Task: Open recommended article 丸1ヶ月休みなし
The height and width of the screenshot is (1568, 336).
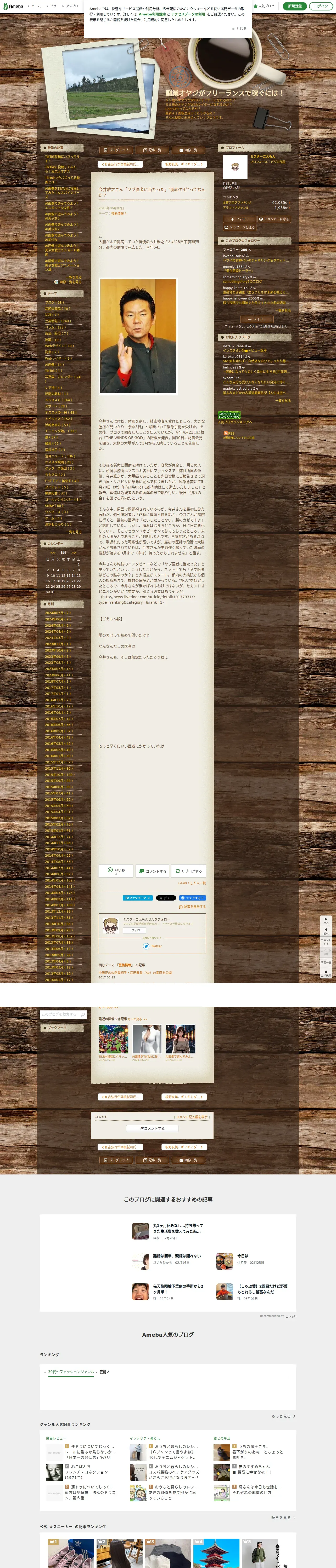Action: click(168, 1231)
